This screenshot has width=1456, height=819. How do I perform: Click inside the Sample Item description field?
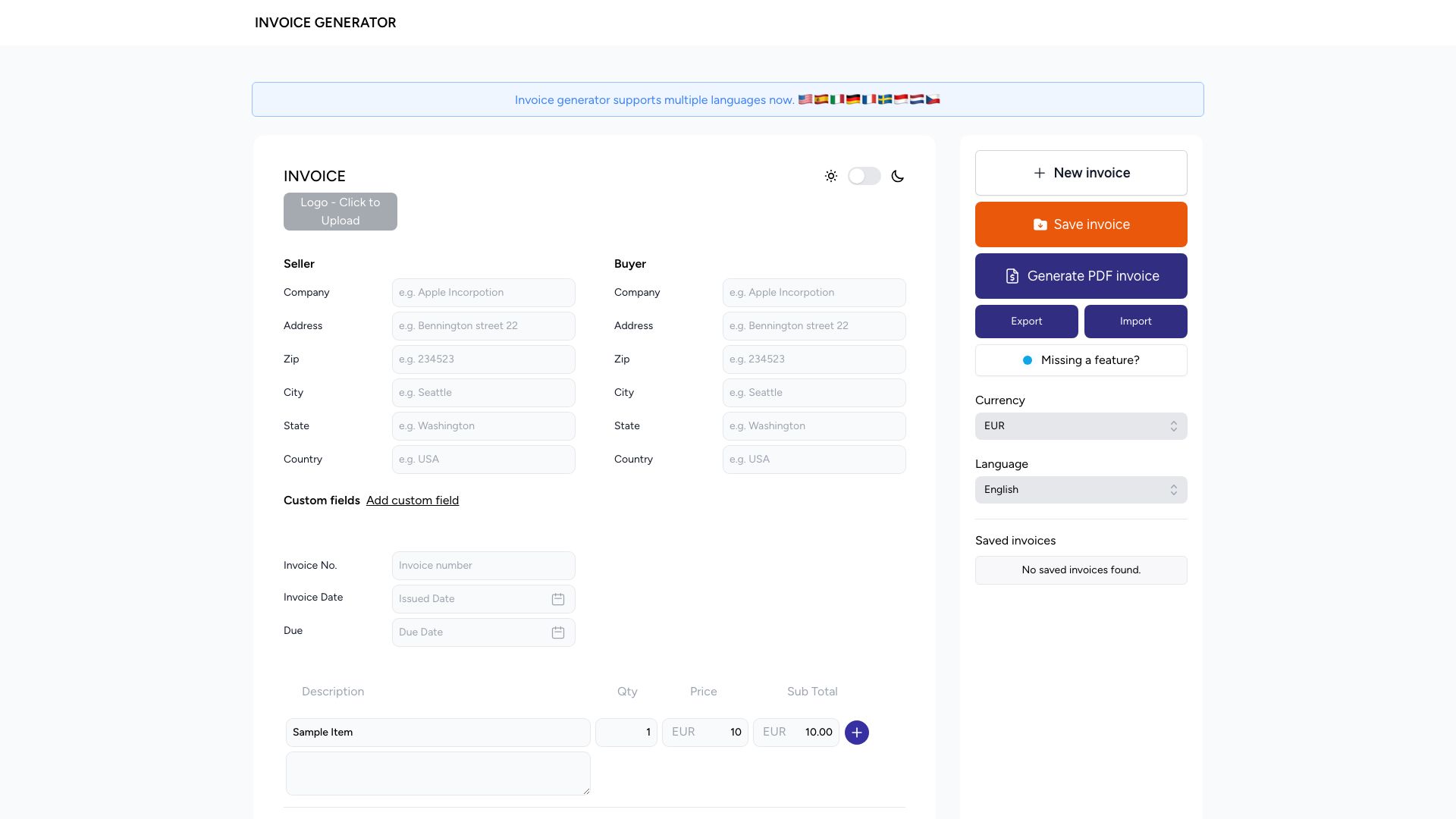click(438, 732)
